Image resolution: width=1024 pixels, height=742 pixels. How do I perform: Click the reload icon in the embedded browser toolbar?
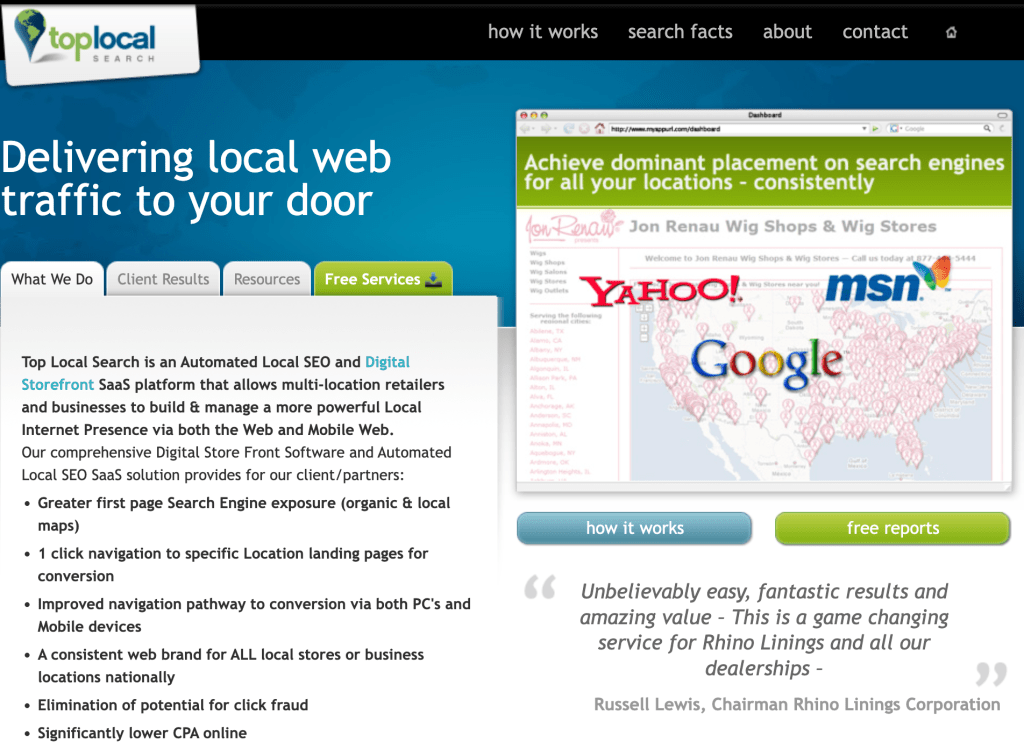click(569, 129)
